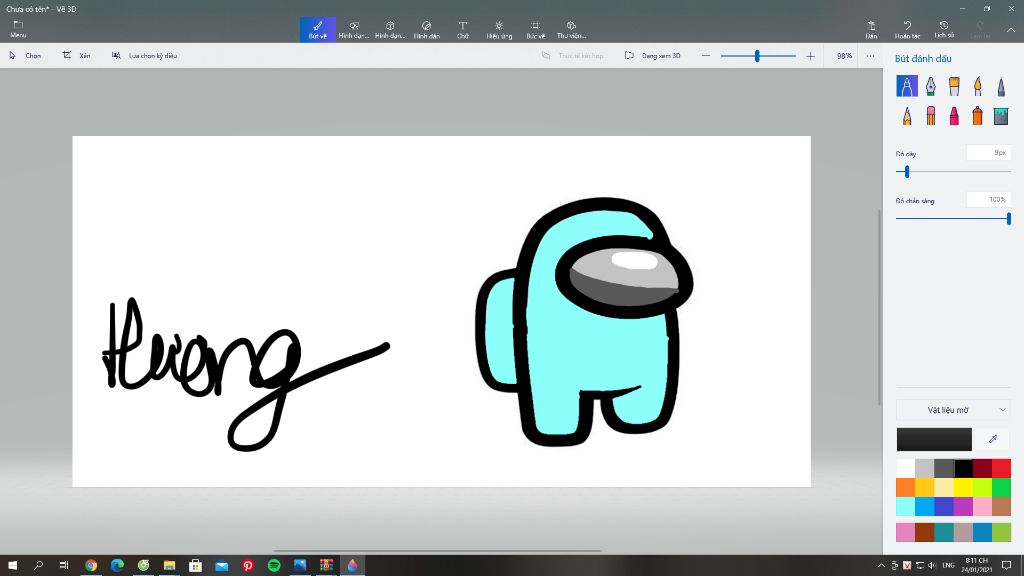Select the pixel pen brush
1024x576 pixels.
[1001, 86]
